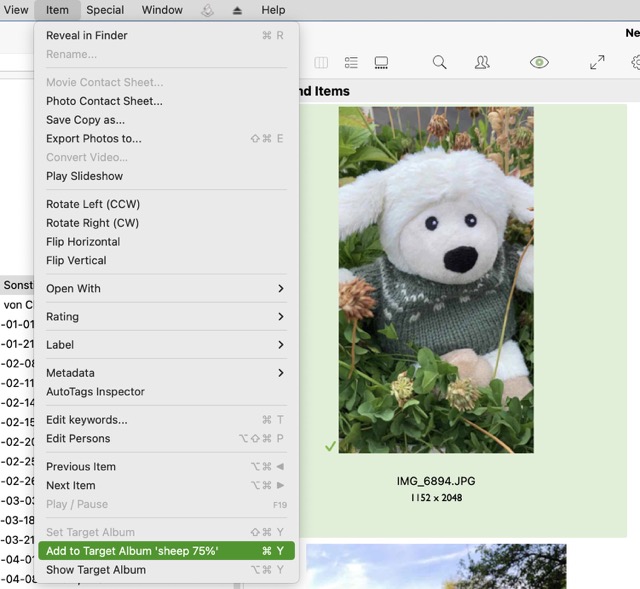Click Reveal in Finder
Image resolution: width=640 pixels, height=589 pixels.
tap(87, 35)
